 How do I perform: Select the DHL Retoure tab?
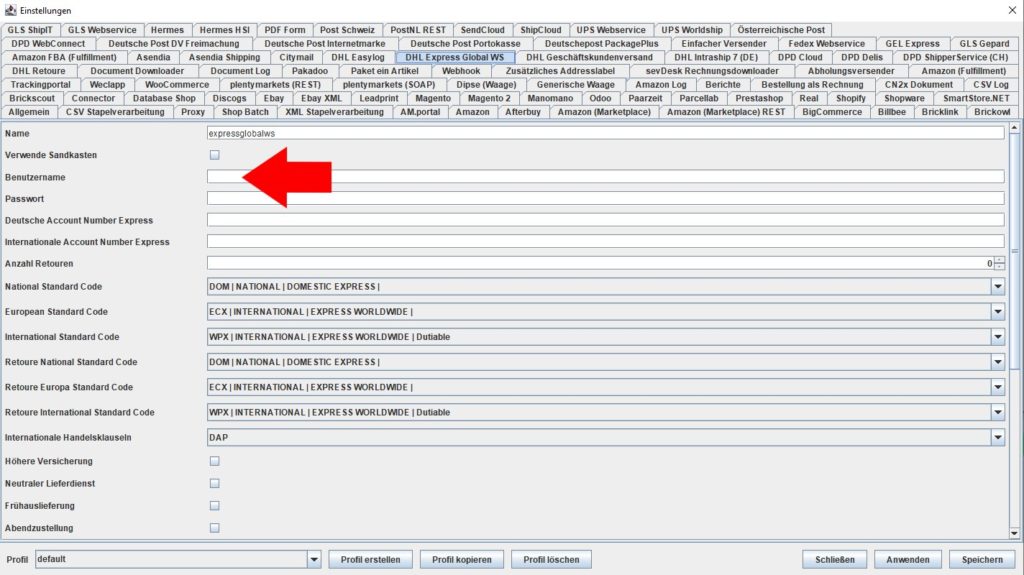pyautogui.click(x=39, y=71)
